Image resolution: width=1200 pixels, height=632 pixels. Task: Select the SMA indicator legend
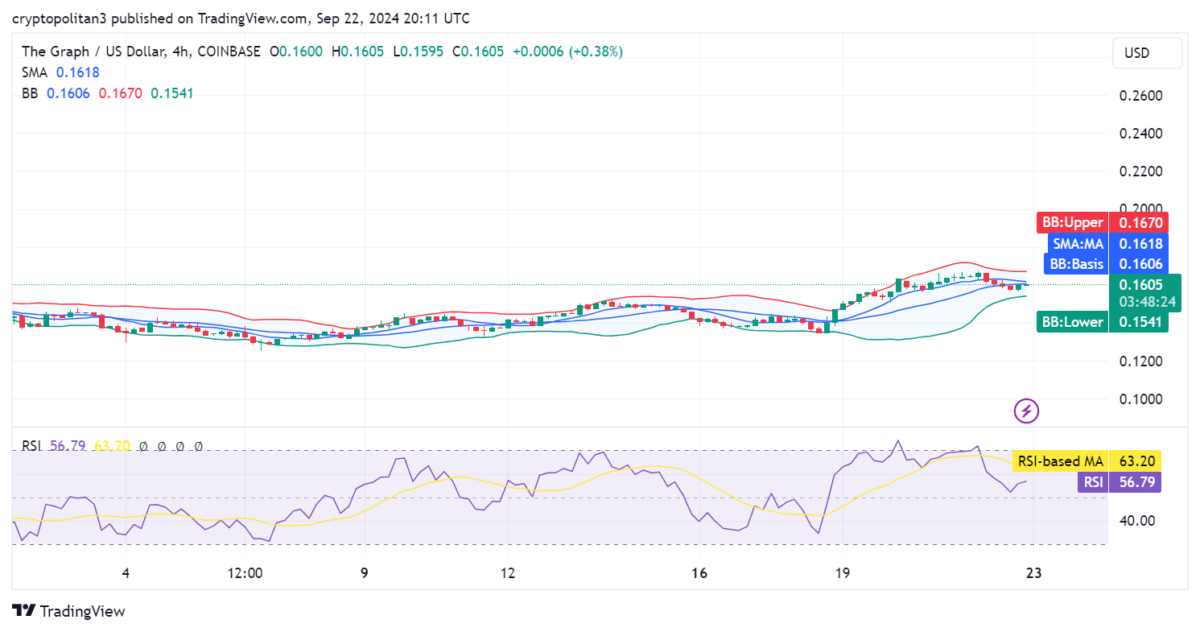tap(60, 72)
